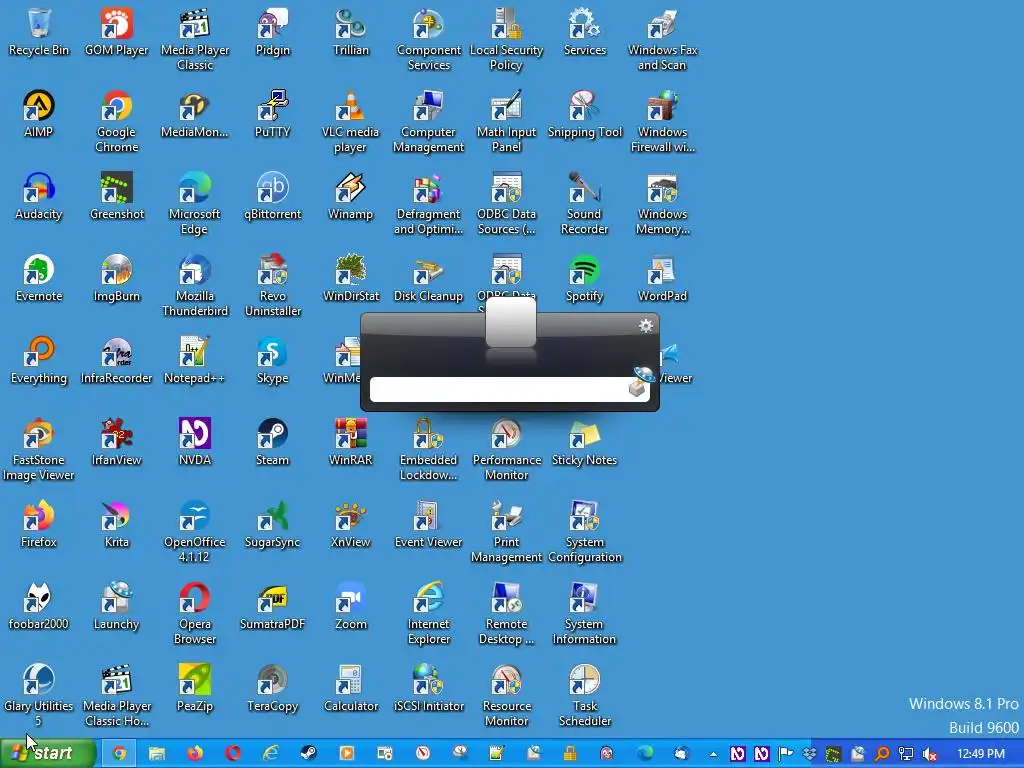The image size is (1024, 768).
Task: Select the Spotify desktop shortcut
Action: coord(584,279)
